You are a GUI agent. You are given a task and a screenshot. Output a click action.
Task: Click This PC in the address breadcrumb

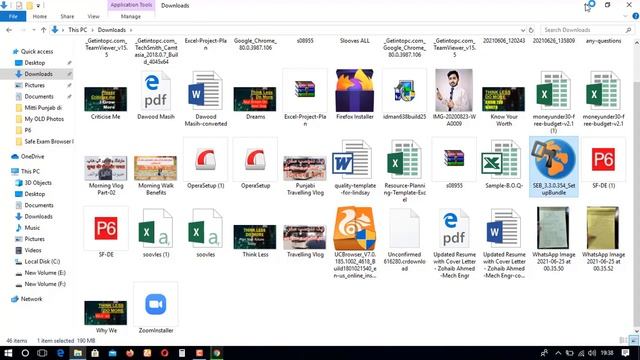tap(78, 30)
